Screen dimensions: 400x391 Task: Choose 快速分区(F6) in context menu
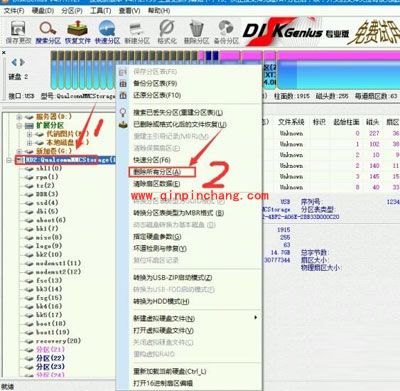click(152, 160)
